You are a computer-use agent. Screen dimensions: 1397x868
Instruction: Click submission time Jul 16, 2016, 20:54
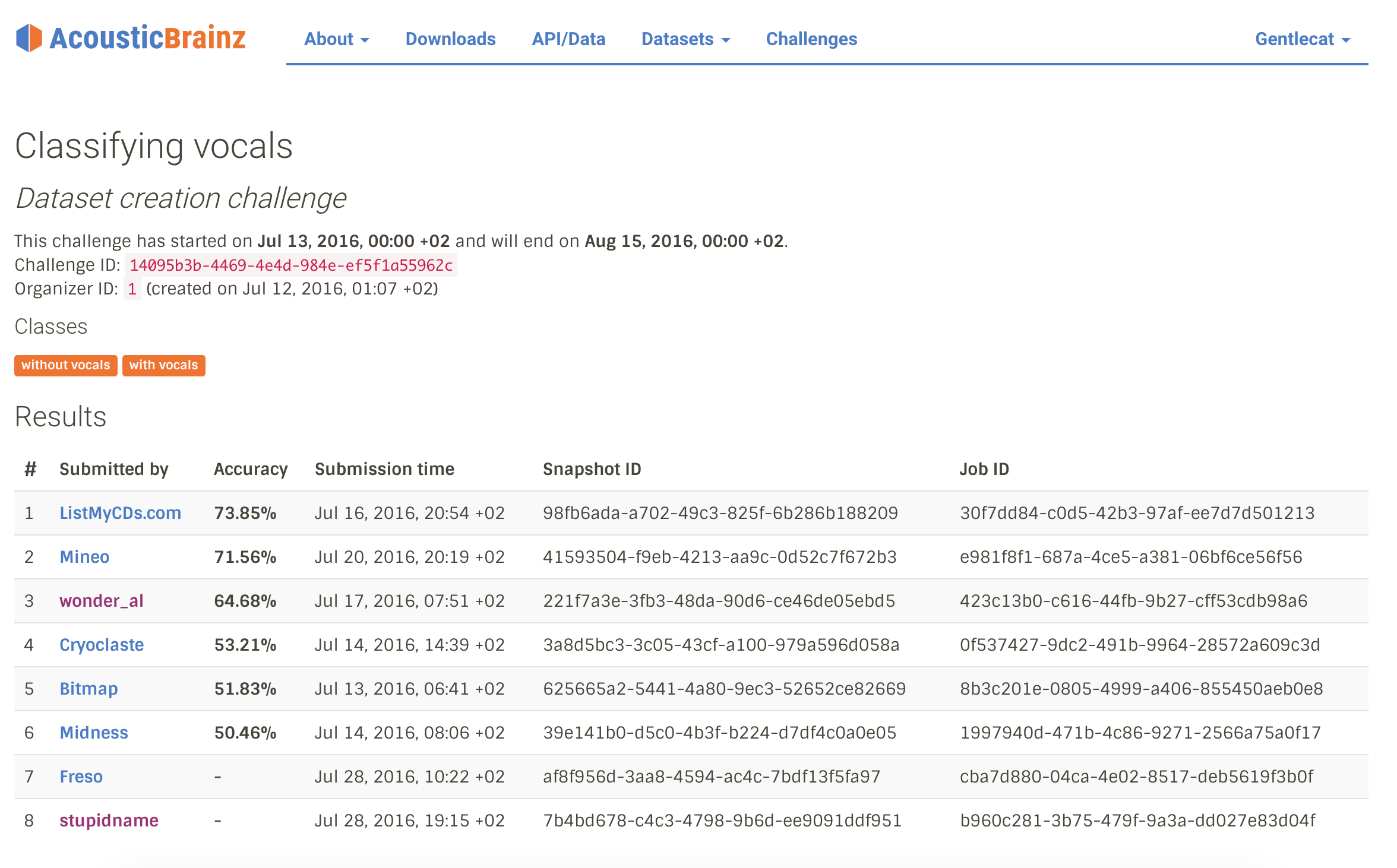pyautogui.click(x=410, y=513)
